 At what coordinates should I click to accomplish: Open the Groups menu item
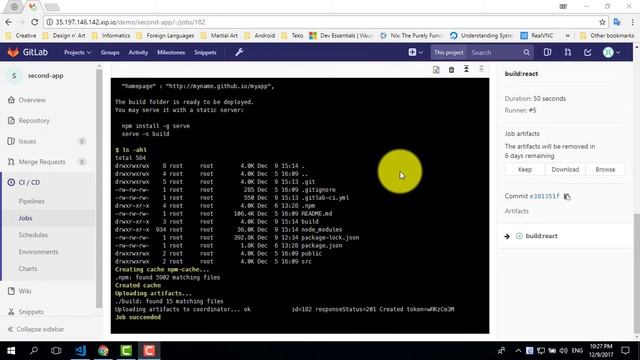coord(110,52)
